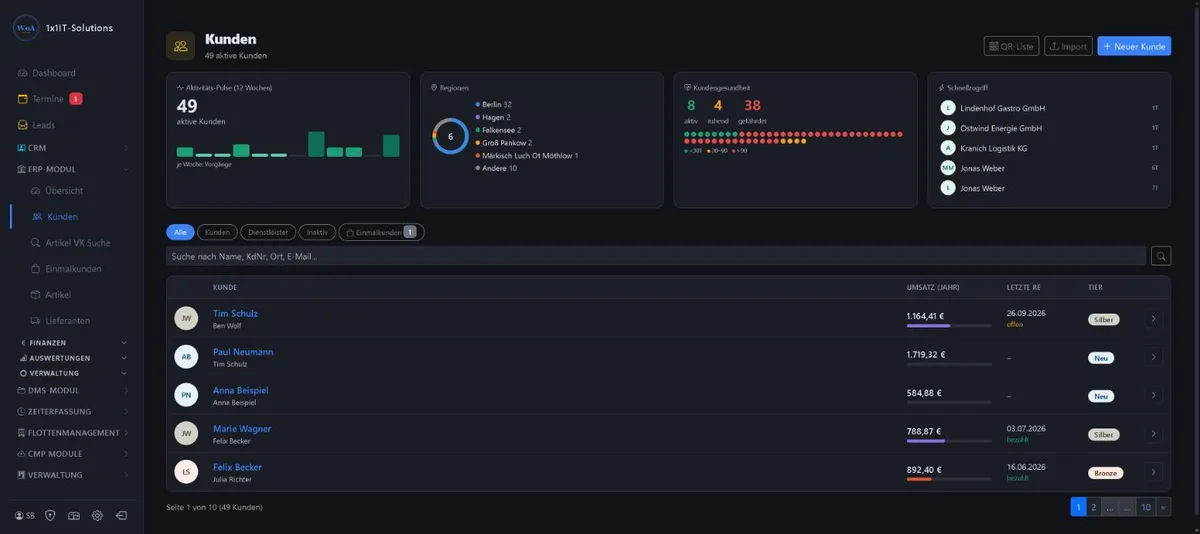Click the ID card icon in sidebar footer
This screenshot has width=1200, height=534.
(73, 515)
